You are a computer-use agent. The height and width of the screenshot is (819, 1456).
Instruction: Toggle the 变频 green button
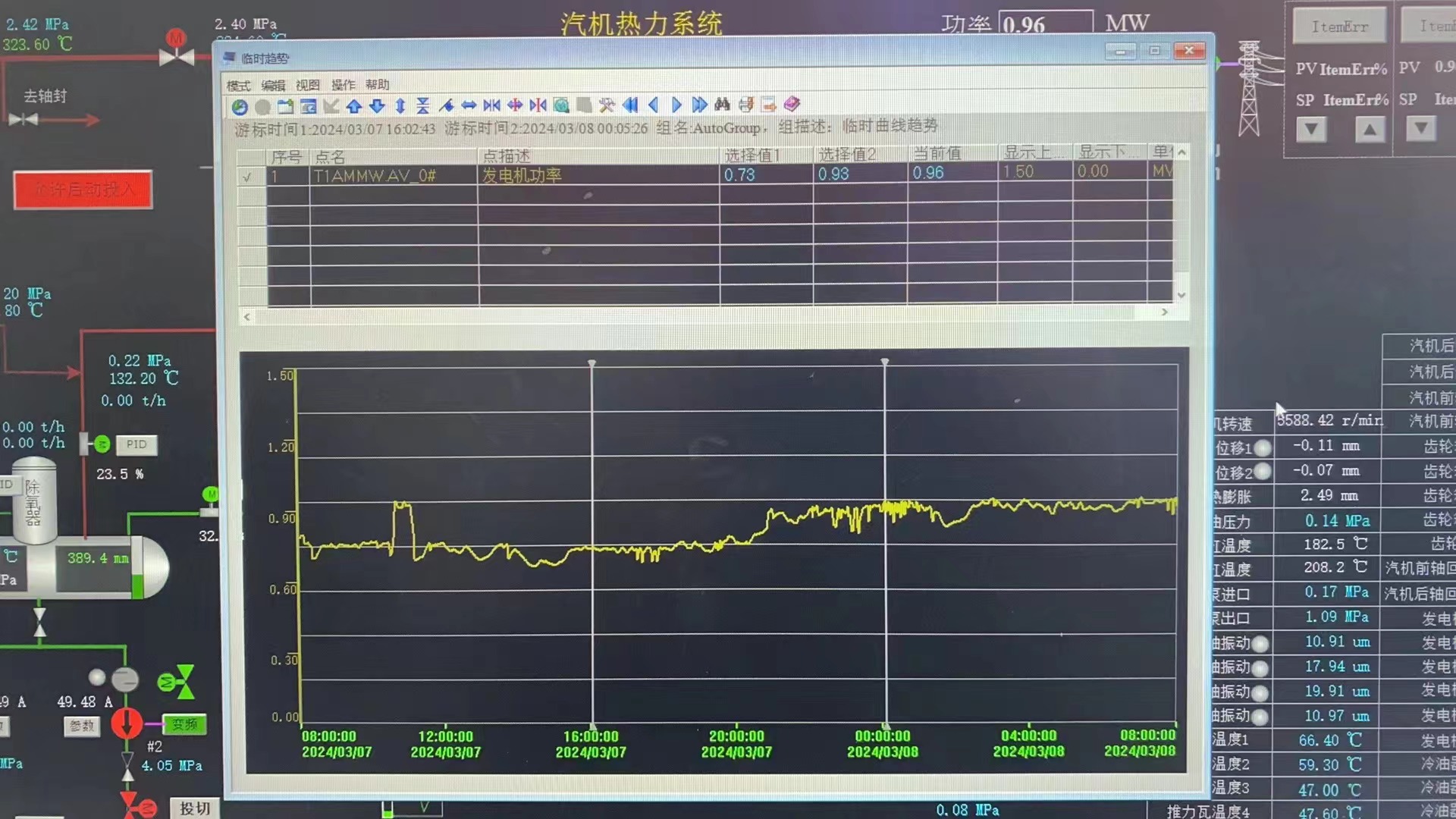[184, 724]
